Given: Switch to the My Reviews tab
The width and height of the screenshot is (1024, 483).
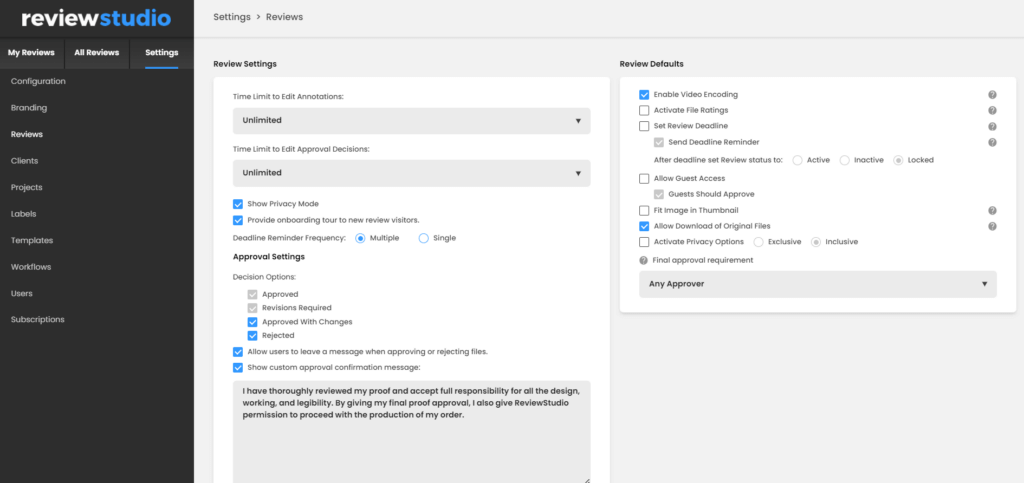Looking at the screenshot, I should (31, 53).
